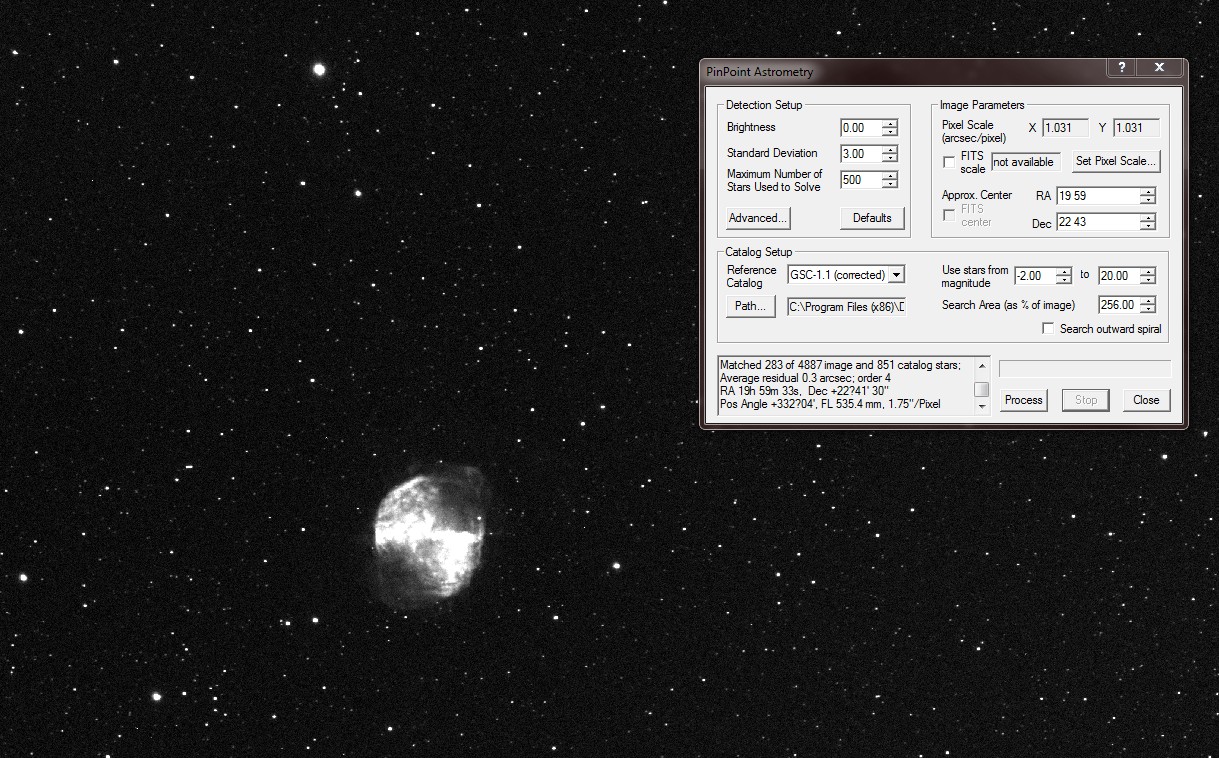Screen dimensions: 1219x758
Task: Click the Search Area 256.00 field
Action: pyautogui.click(x=1119, y=305)
